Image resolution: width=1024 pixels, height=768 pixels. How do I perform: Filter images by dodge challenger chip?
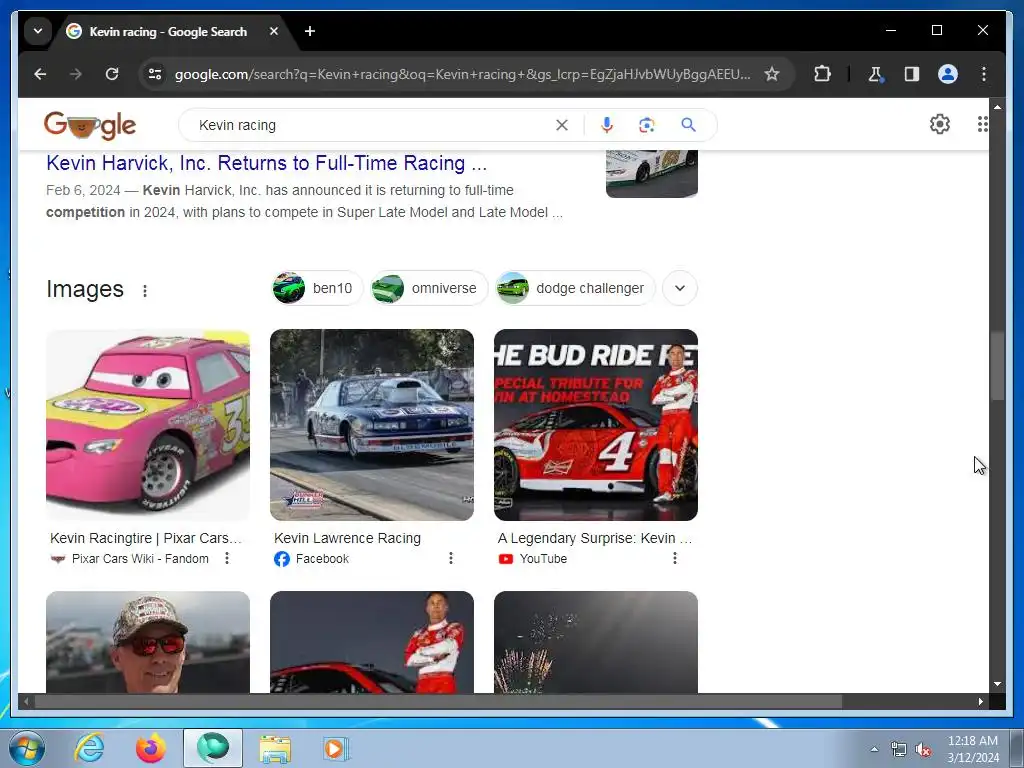coord(575,288)
